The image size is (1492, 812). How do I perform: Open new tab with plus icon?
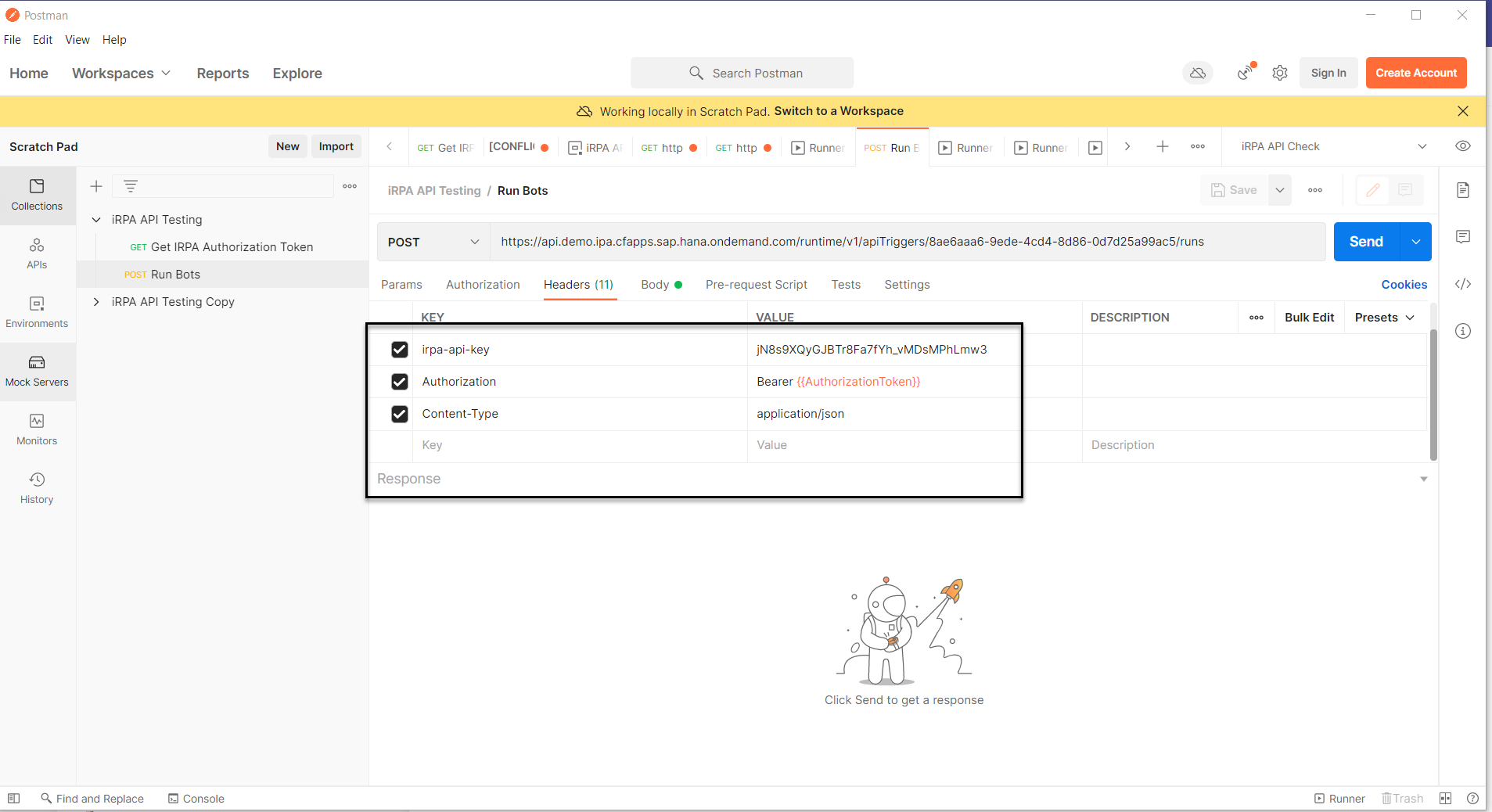[1163, 146]
